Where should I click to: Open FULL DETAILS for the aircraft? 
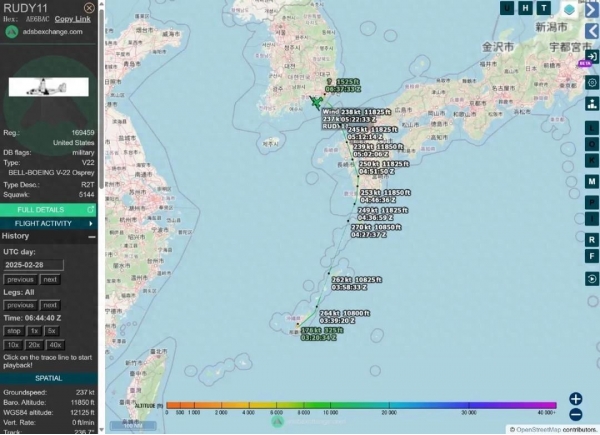point(48,210)
